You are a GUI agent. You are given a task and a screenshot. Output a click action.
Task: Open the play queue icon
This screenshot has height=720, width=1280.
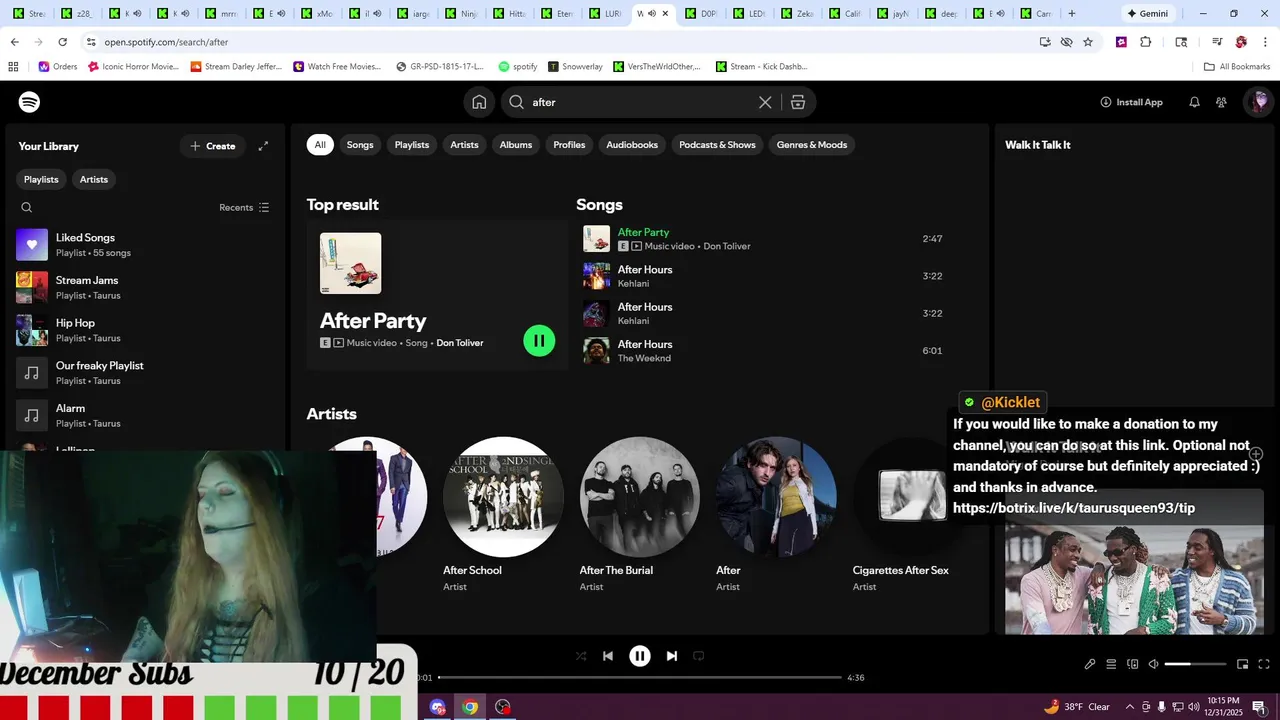(x=1111, y=664)
